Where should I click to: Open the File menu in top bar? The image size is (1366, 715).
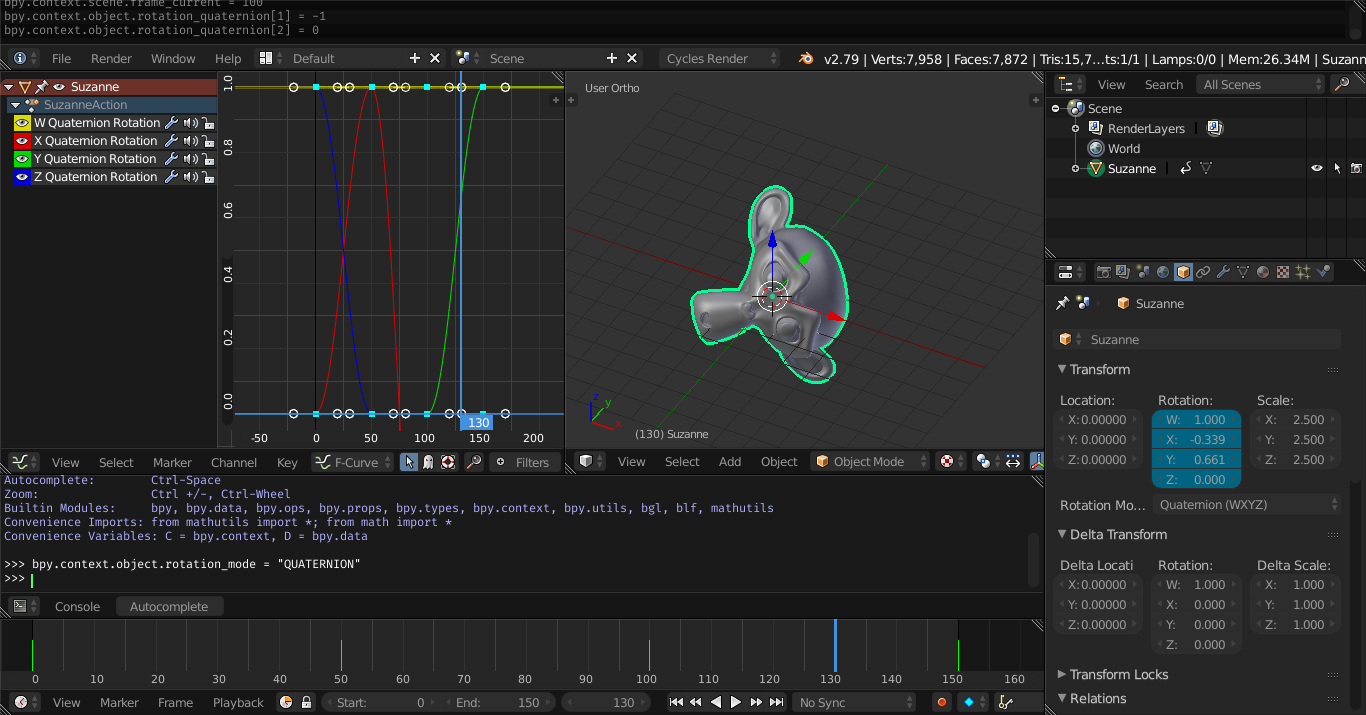click(x=61, y=58)
